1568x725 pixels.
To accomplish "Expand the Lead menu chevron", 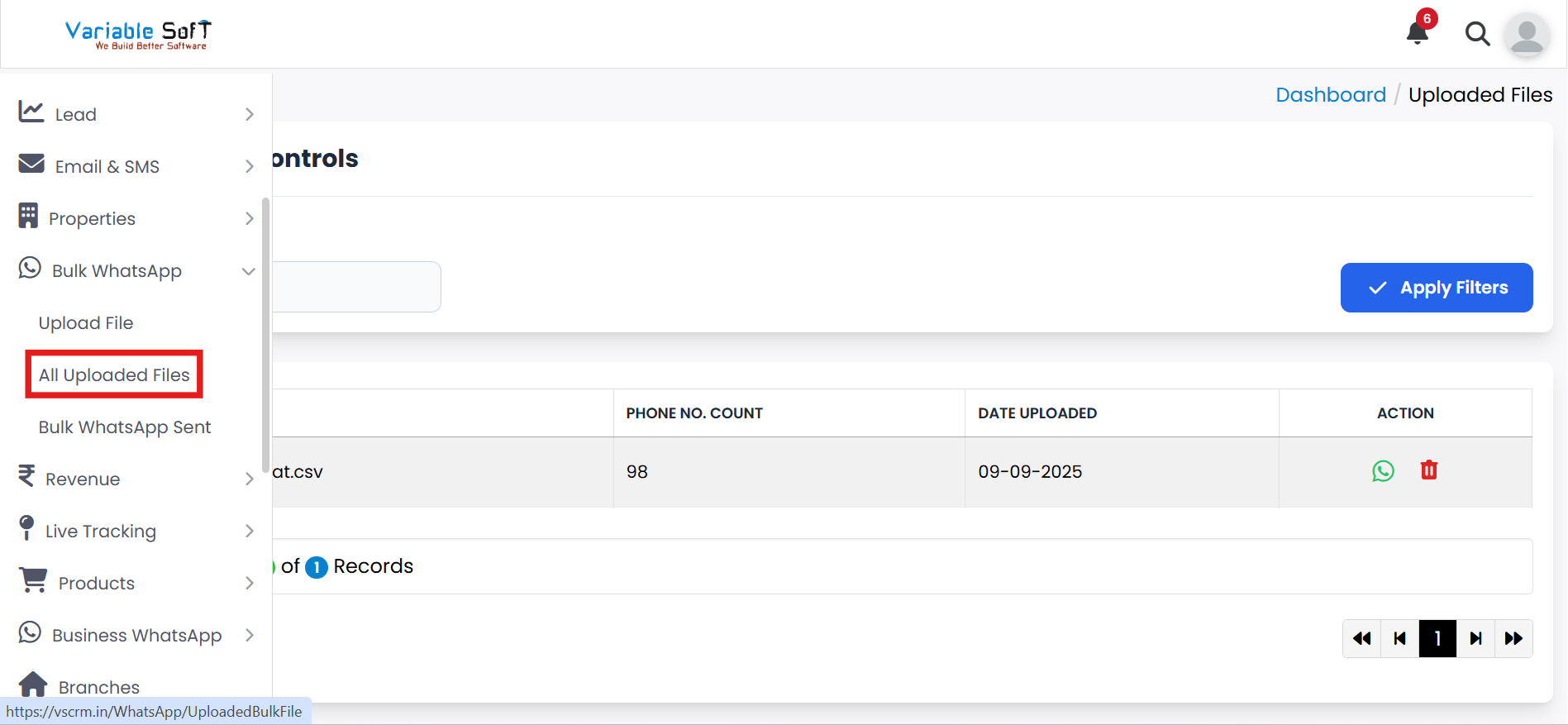I will click(249, 114).
